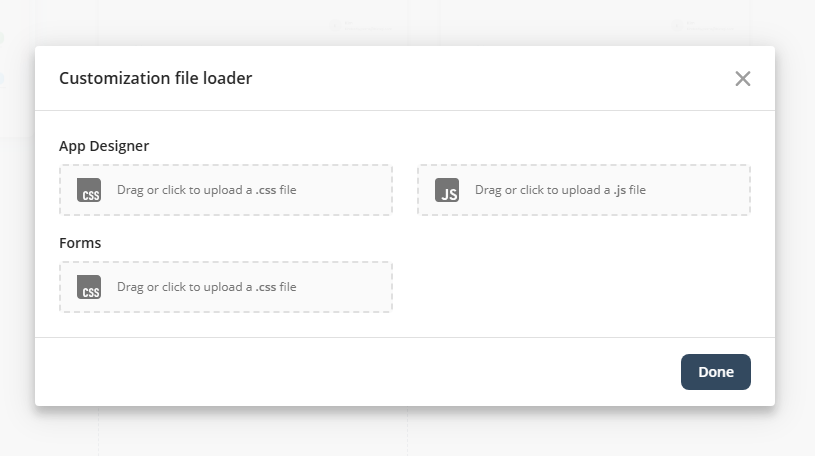Click the bold ".css" text under Forms

coord(266,287)
